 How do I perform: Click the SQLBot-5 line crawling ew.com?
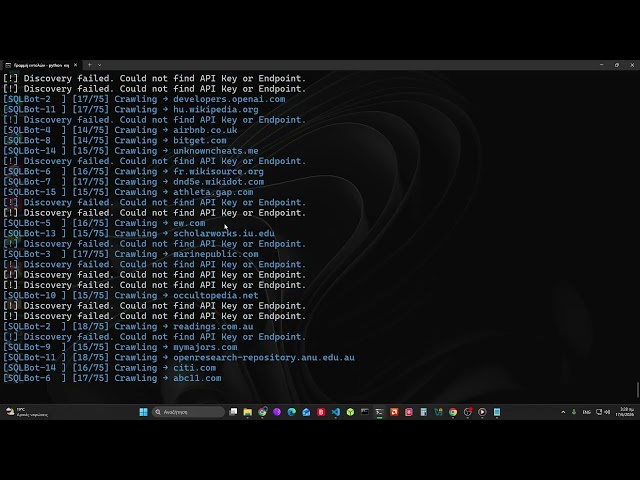tap(104, 223)
